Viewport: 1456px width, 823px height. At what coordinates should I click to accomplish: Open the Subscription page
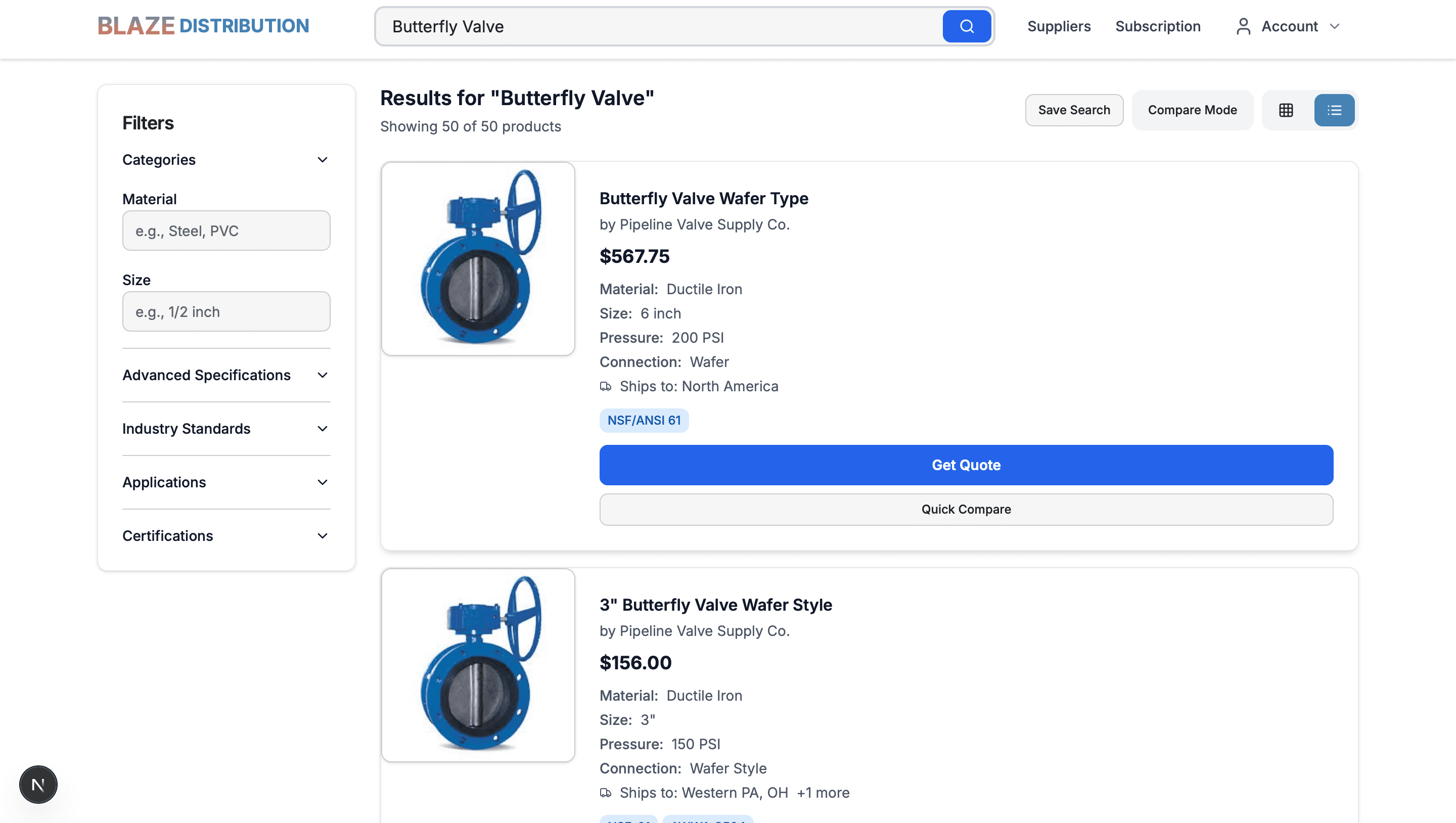1158,26
